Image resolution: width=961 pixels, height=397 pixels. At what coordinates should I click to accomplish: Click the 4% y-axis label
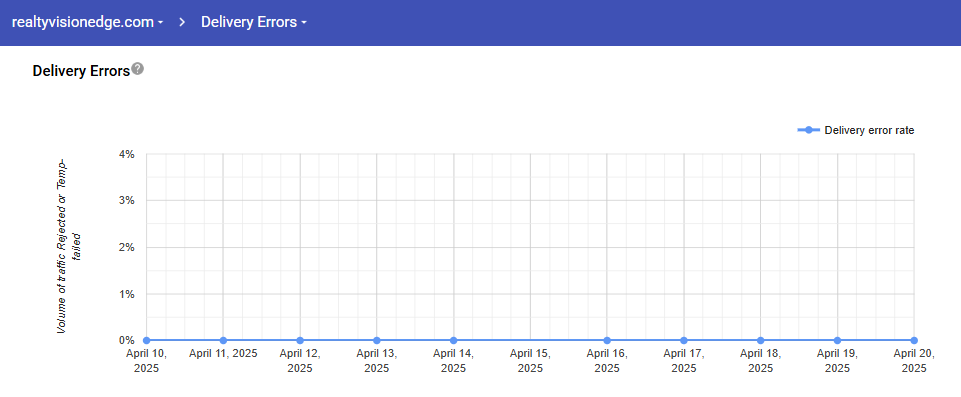(127, 154)
